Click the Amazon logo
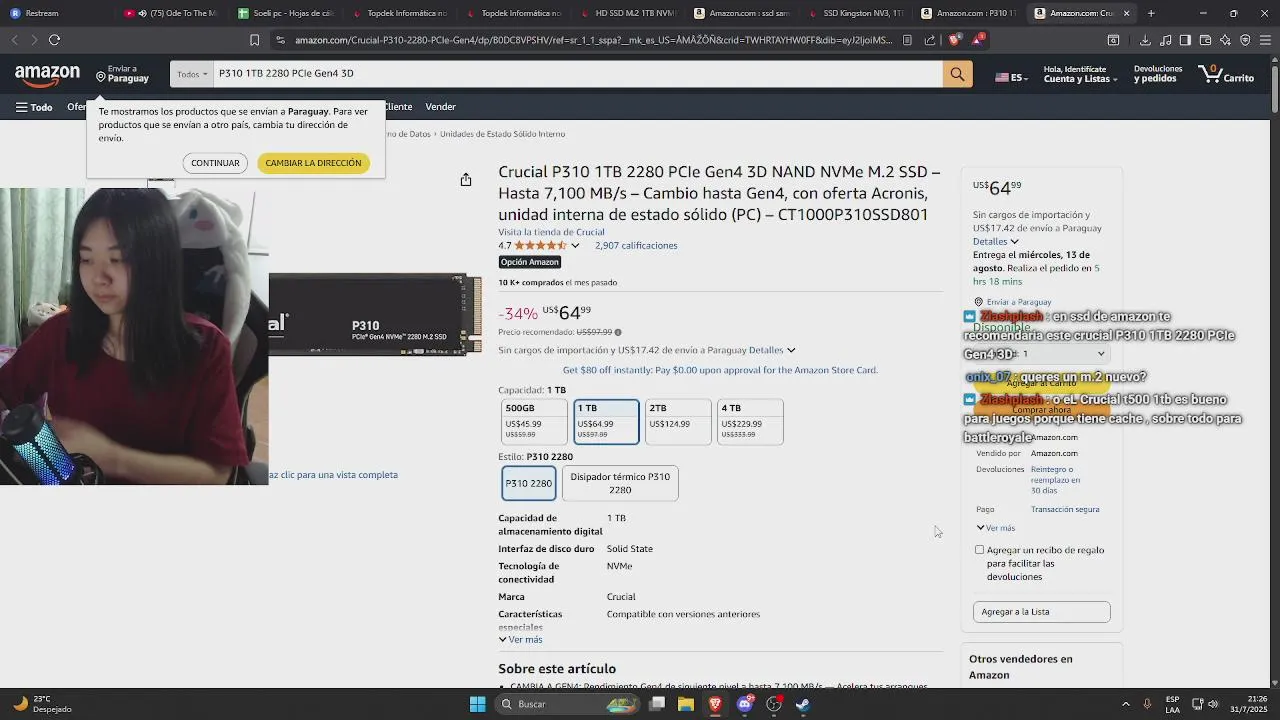Viewport: 1280px width, 720px height. pos(47,76)
